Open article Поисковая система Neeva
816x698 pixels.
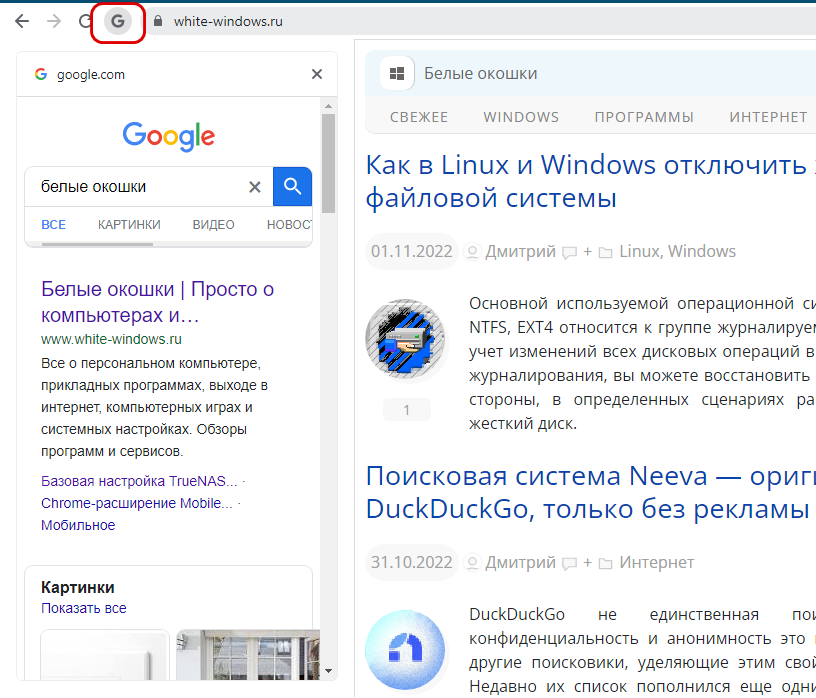pos(591,492)
